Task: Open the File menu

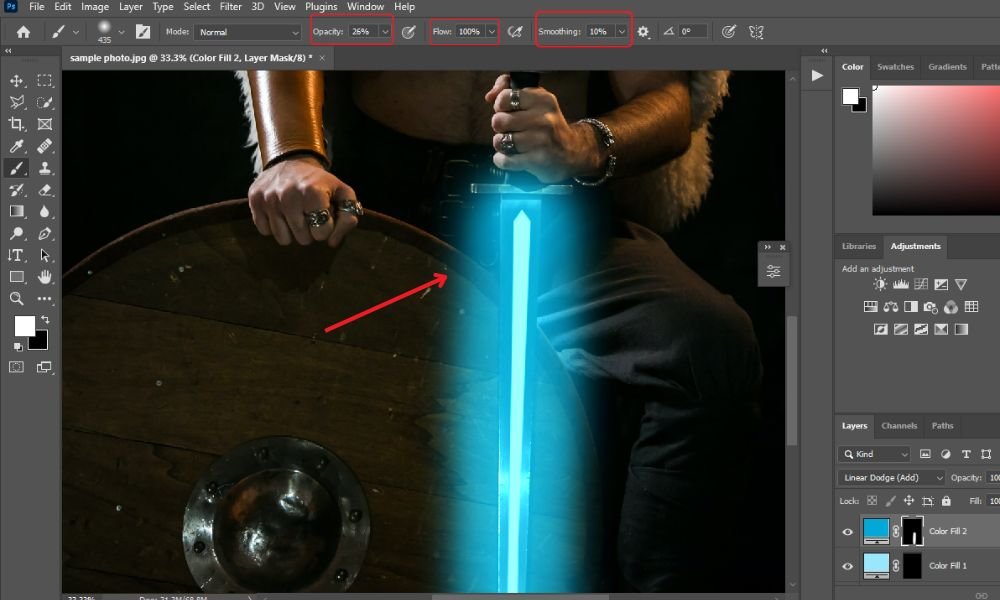Action: [x=37, y=7]
